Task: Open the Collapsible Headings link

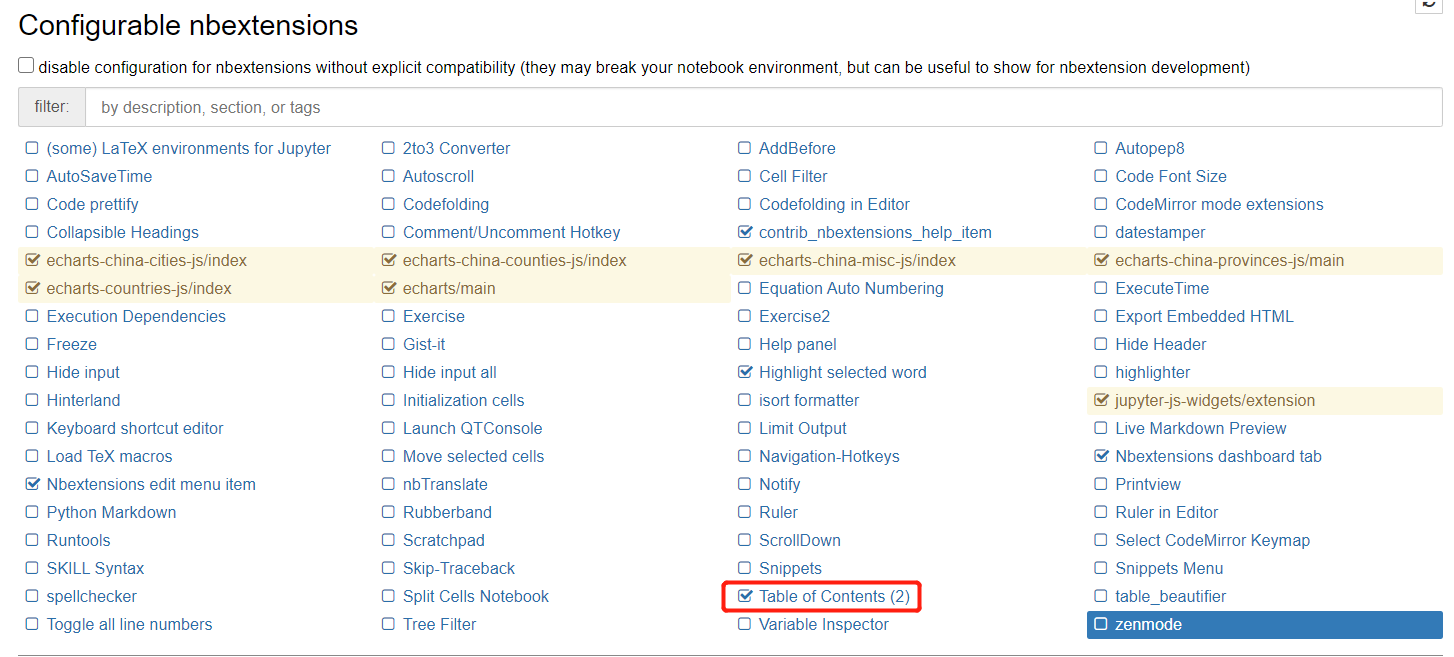Action: click(122, 232)
